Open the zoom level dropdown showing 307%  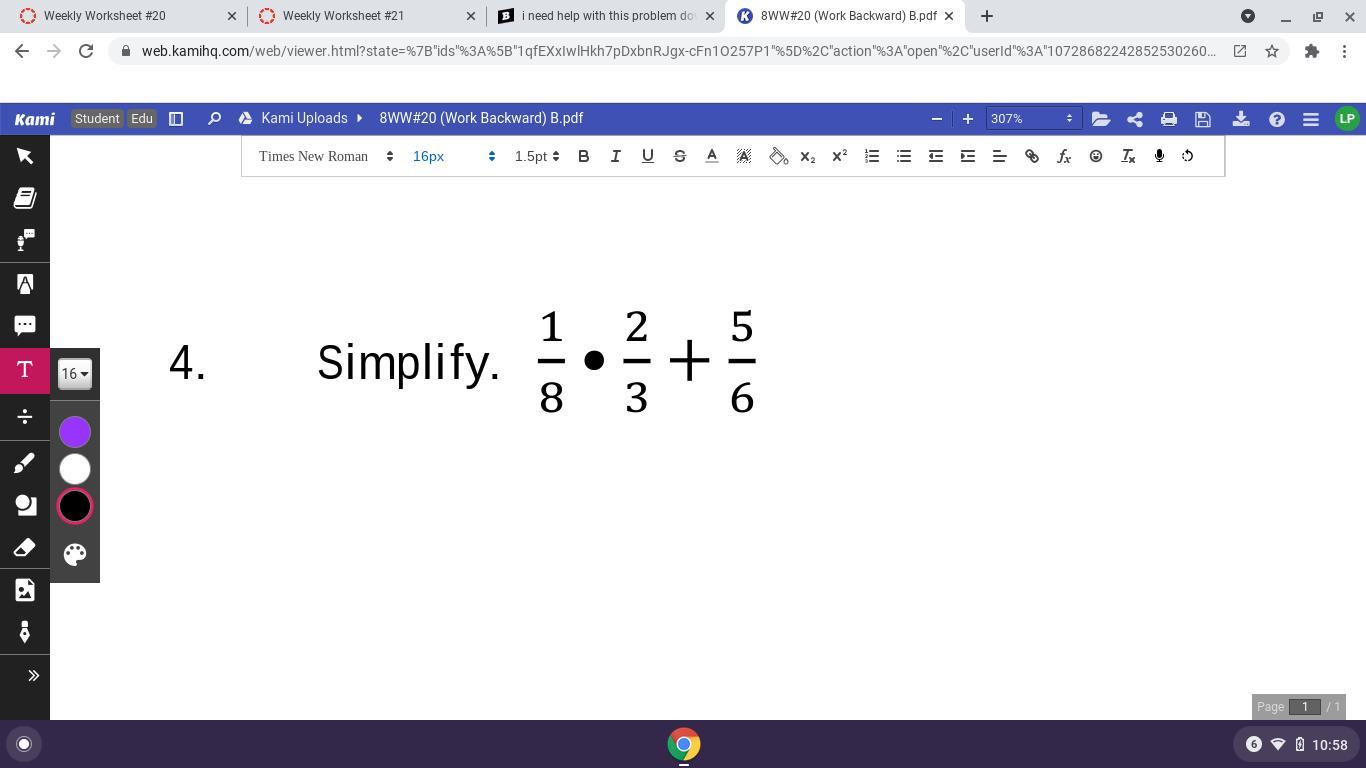click(1031, 119)
